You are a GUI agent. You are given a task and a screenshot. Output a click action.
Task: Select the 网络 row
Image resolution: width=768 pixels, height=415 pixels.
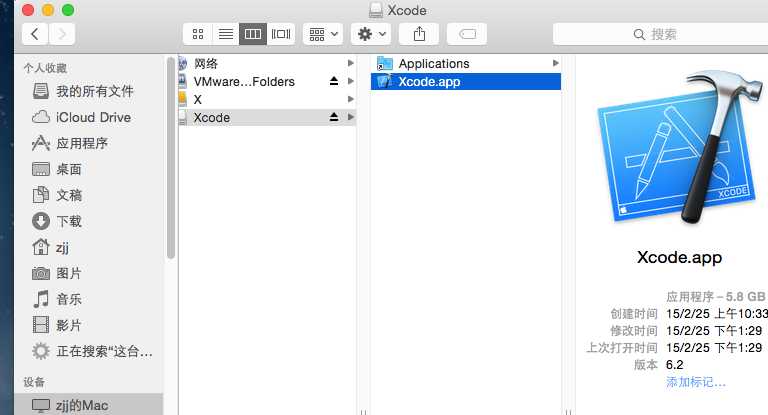267,63
